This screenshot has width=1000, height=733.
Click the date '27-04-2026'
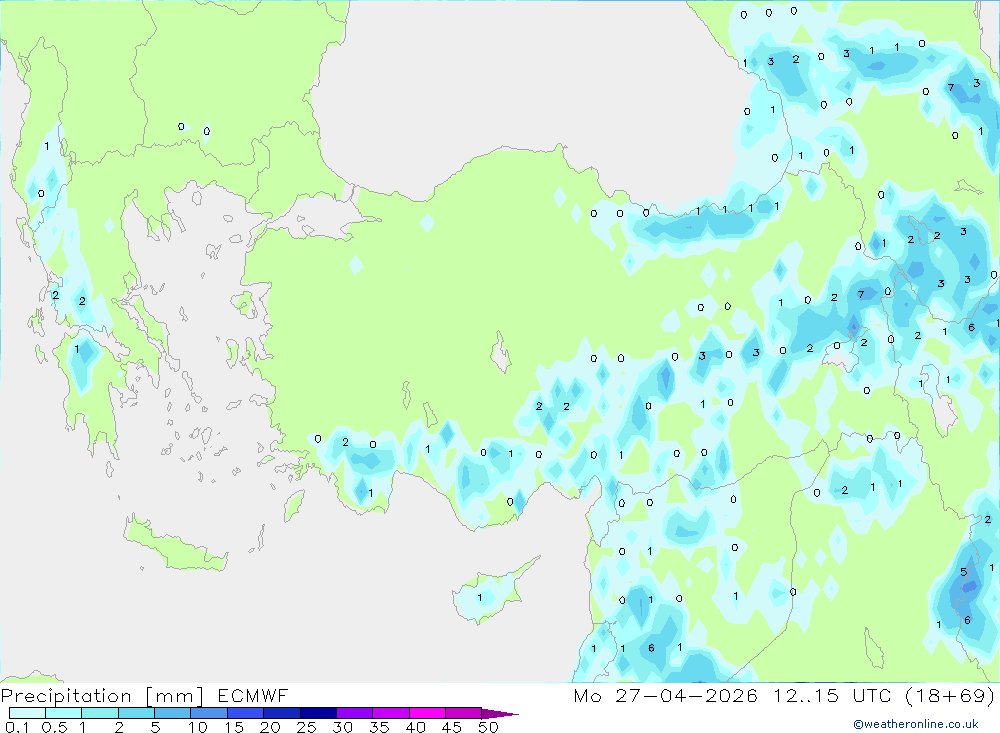pyautogui.click(x=686, y=695)
